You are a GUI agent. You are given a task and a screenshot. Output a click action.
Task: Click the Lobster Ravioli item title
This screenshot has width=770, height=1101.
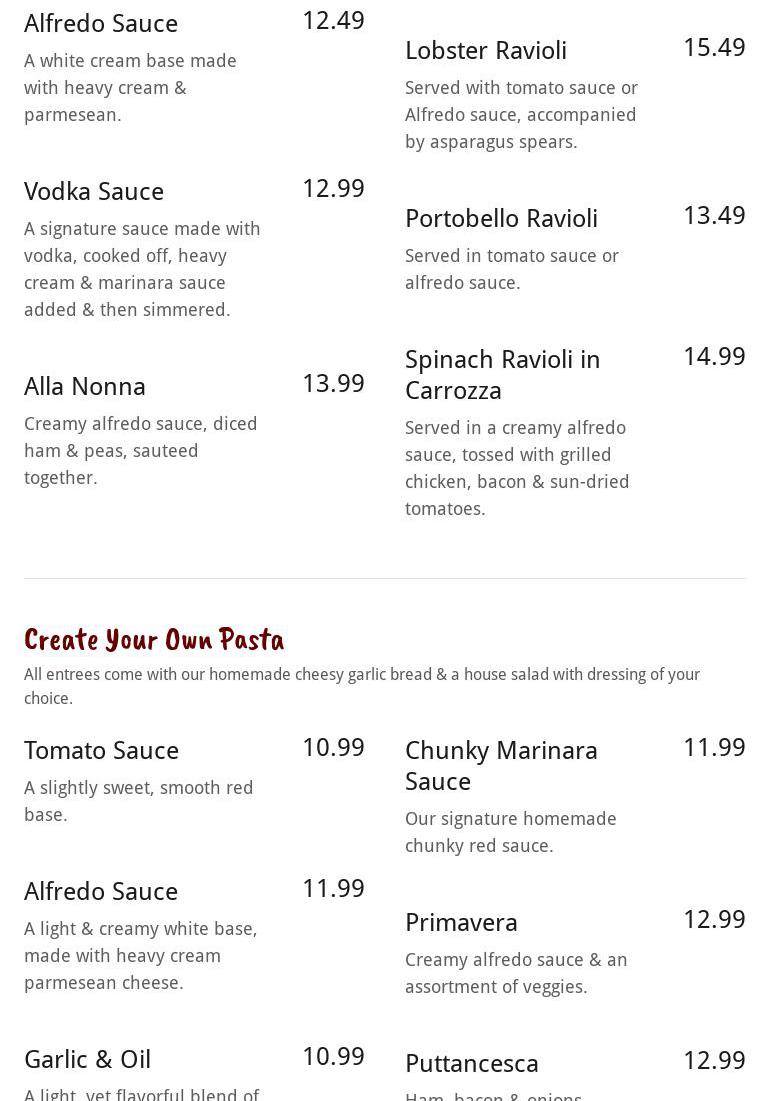tap(486, 50)
